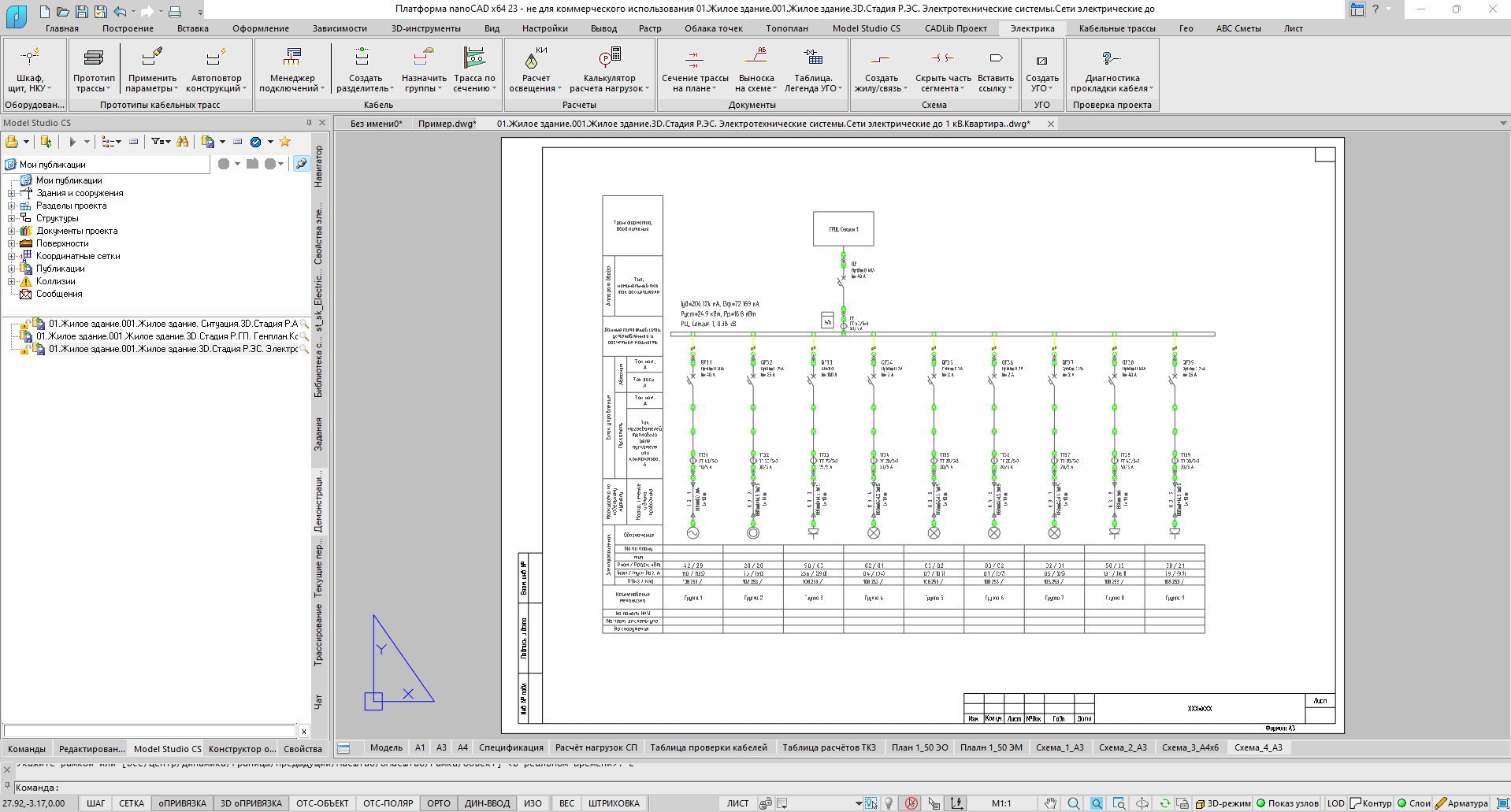
Task: Open Диагностика прокладки кабеля tool
Action: (x=1111, y=58)
